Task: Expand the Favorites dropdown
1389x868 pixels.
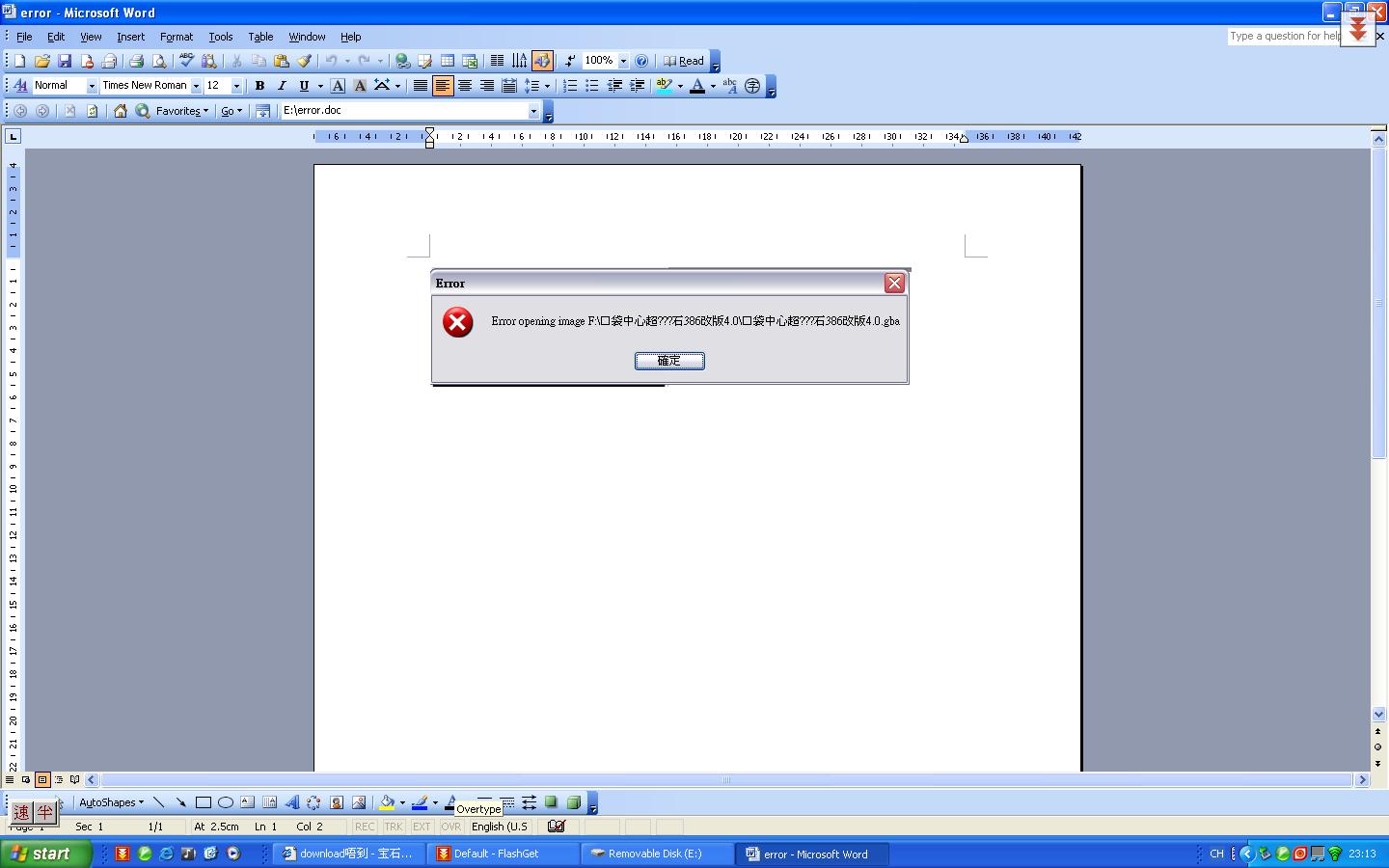Action: pos(182,111)
